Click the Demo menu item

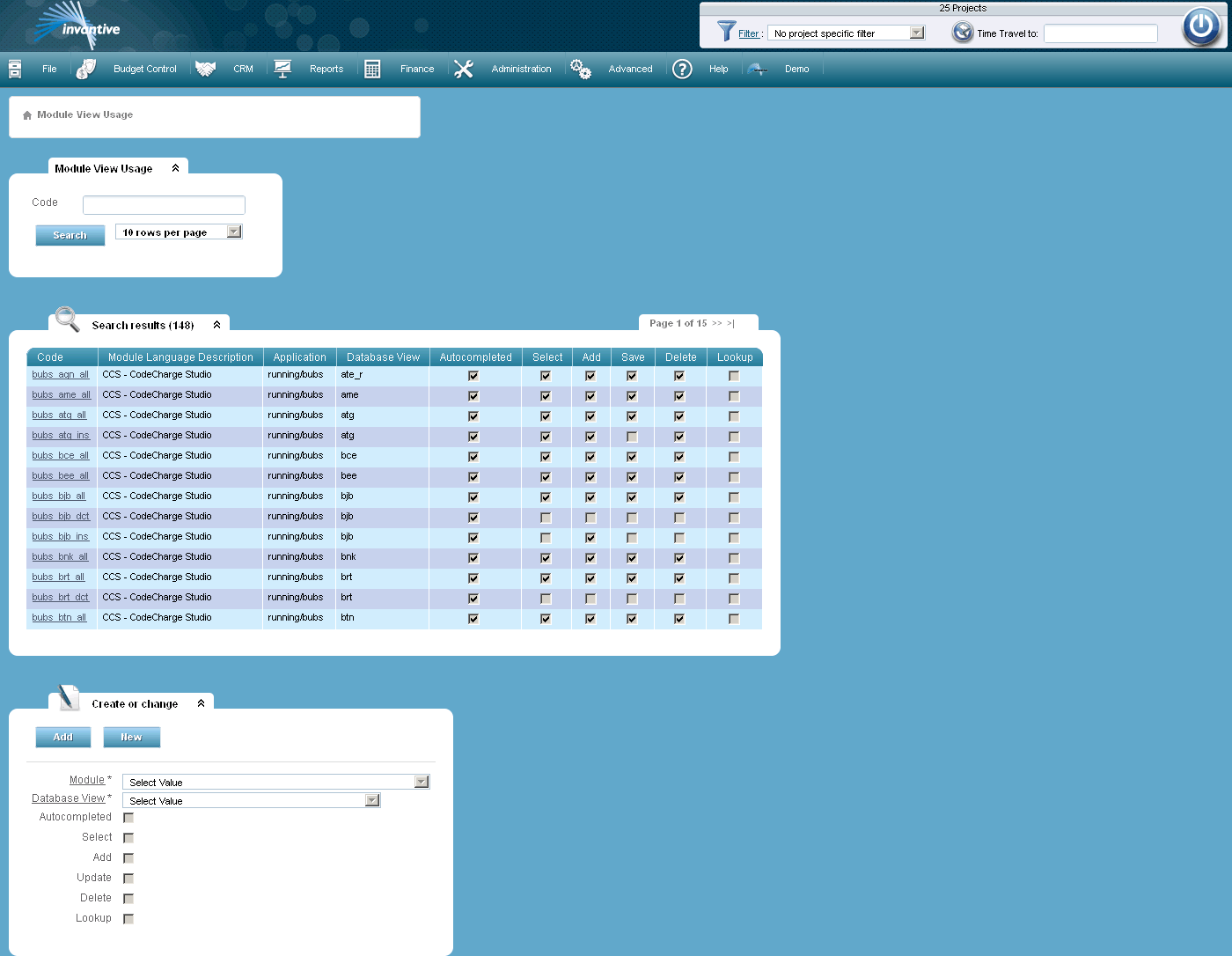tap(796, 68)
